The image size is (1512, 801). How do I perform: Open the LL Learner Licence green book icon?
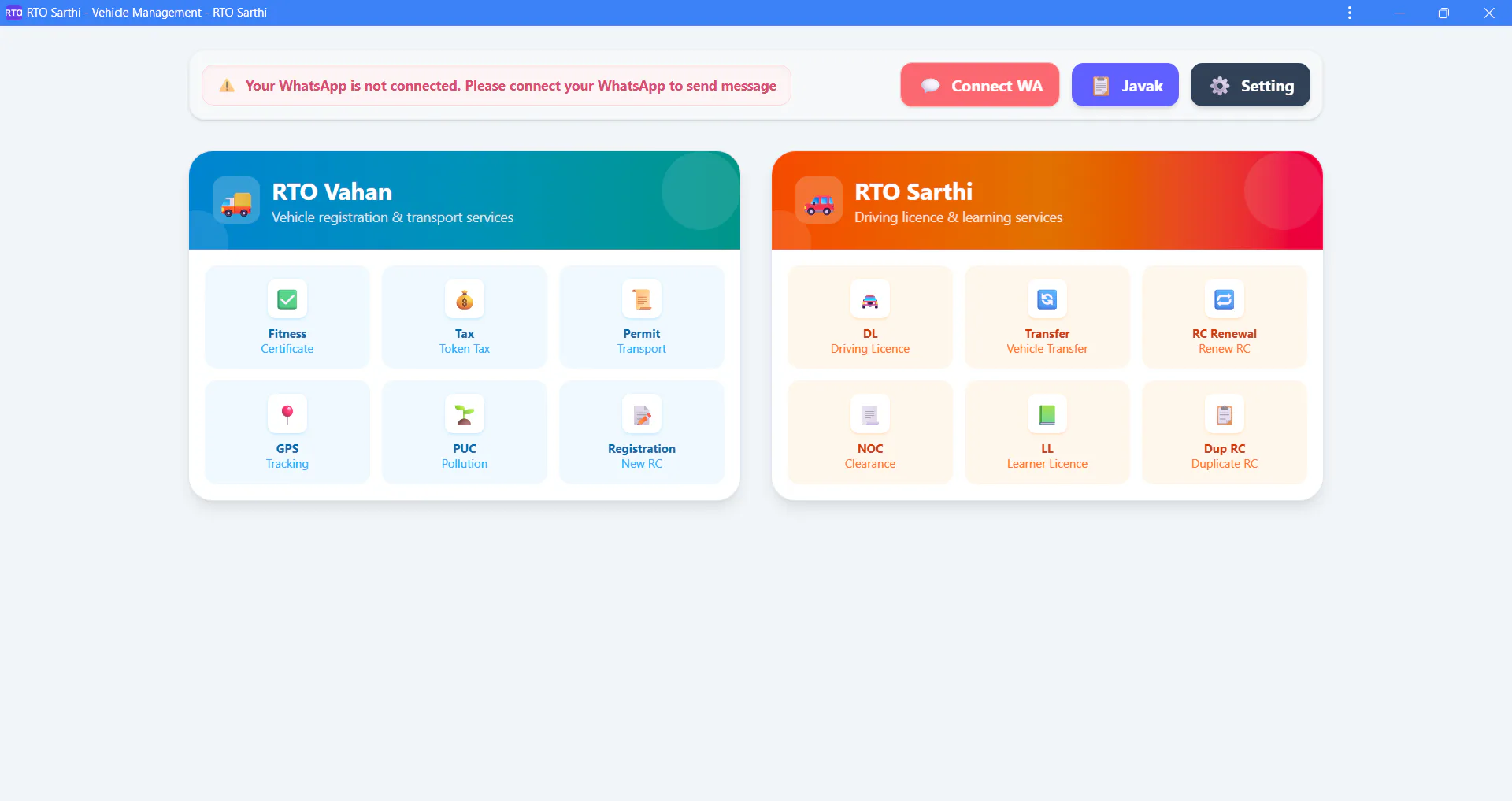coord(1047,414)
